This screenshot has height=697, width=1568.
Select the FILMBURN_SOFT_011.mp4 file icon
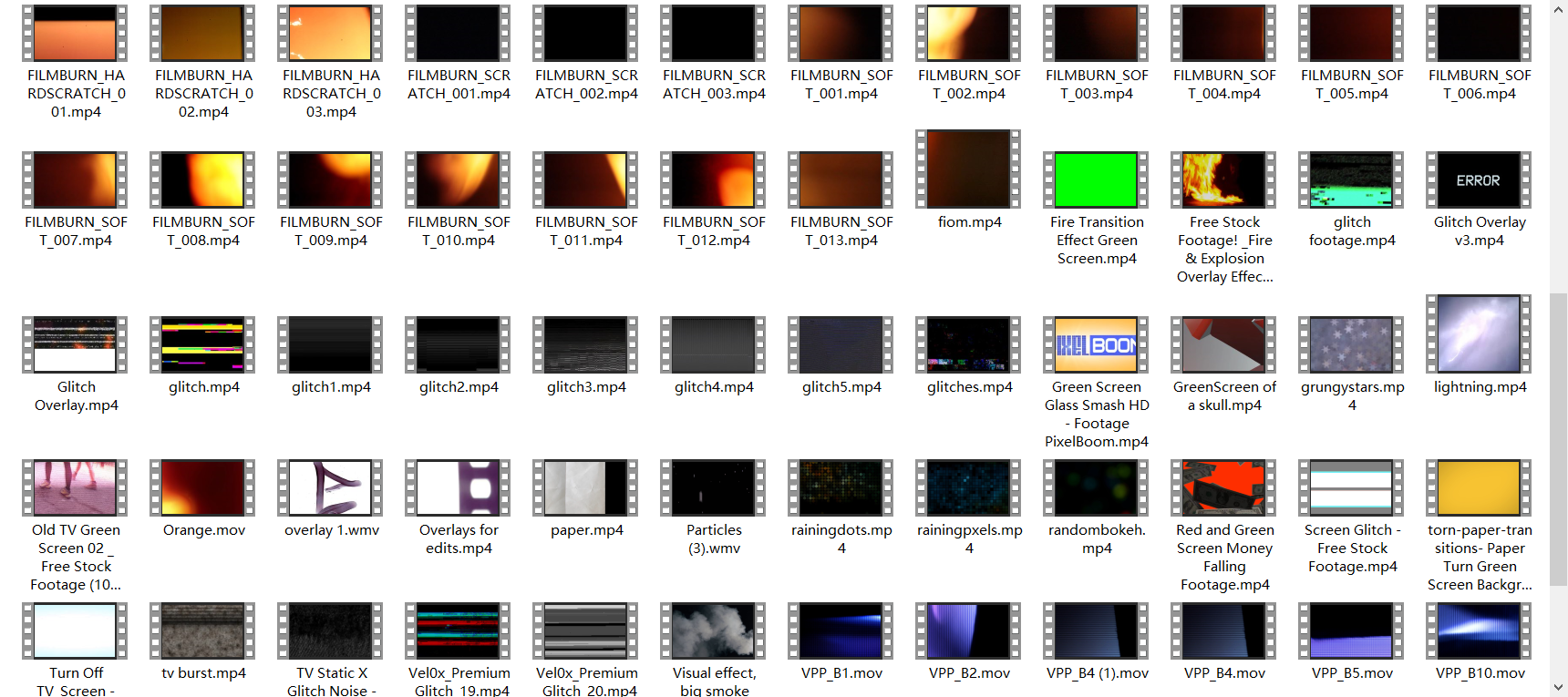pyautogui.click(x=585, y=180)
